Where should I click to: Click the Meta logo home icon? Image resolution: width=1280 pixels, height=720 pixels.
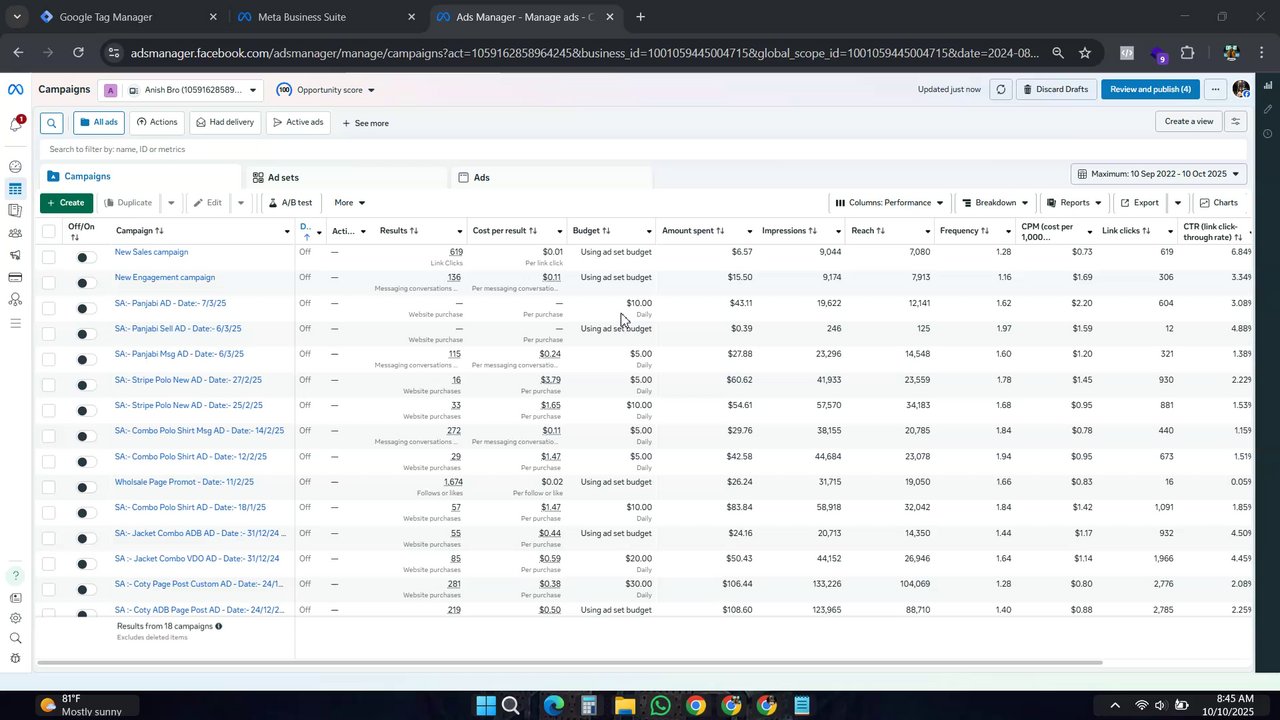coord(15,90)
